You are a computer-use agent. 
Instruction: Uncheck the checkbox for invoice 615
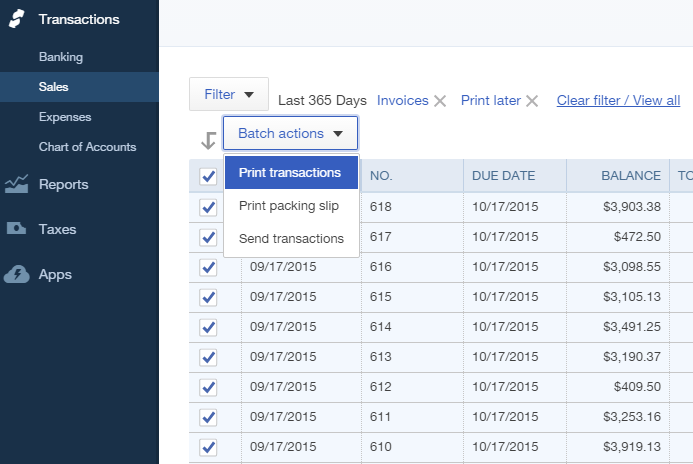click(208, 297)
